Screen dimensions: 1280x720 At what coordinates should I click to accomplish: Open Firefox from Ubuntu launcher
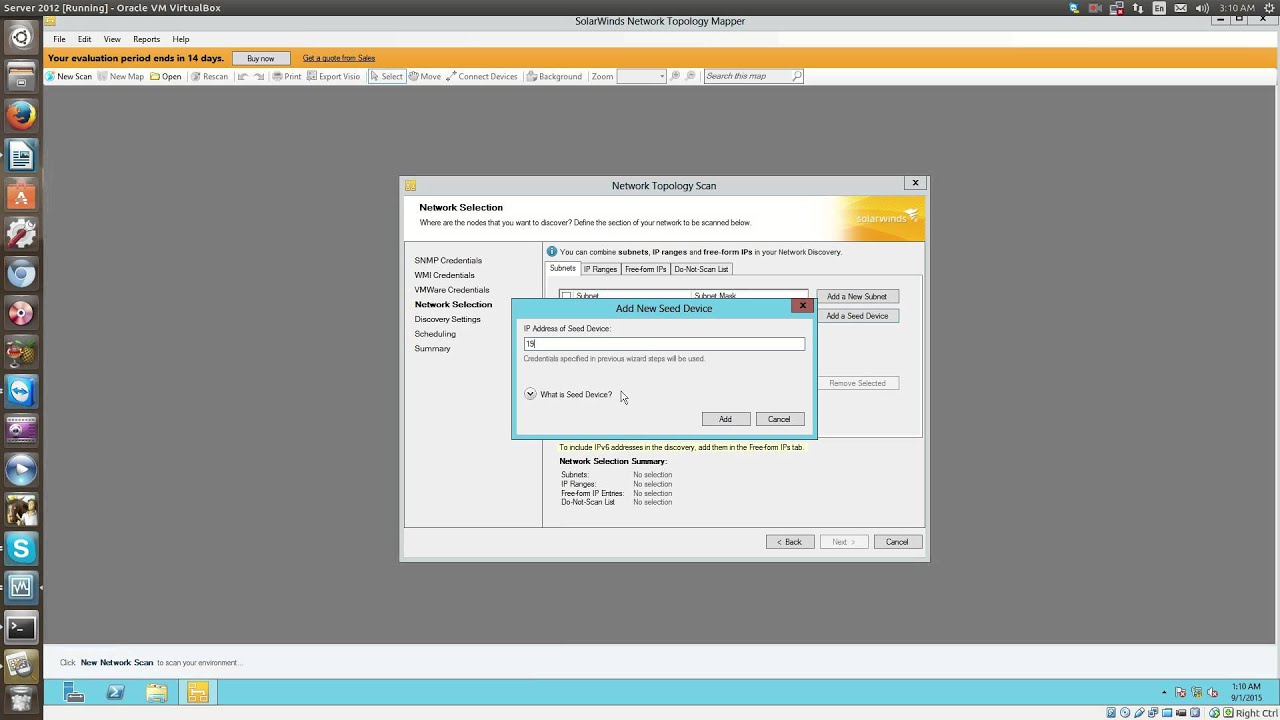[21, 115]
